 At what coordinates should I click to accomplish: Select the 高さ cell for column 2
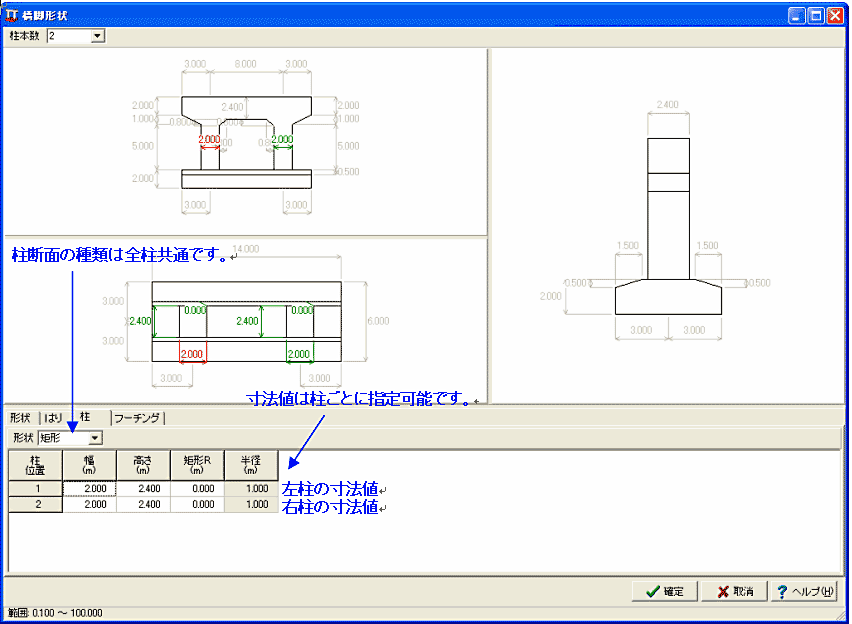143,504
